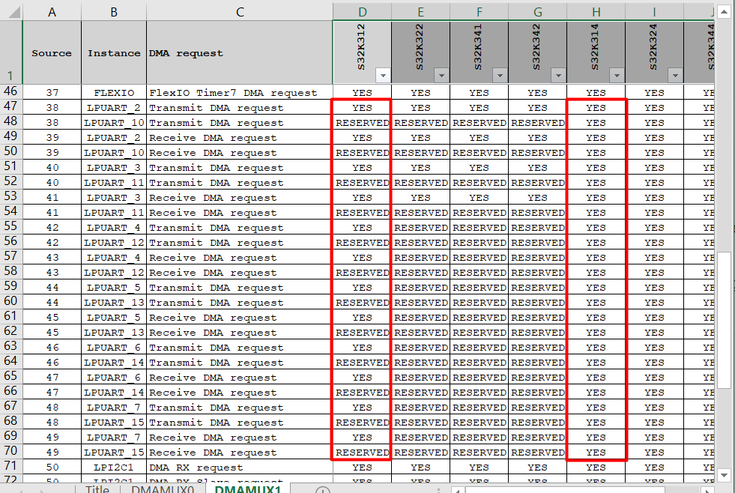Select row 1 header
The width and height of the screenshot is (735, 493).
11,52
